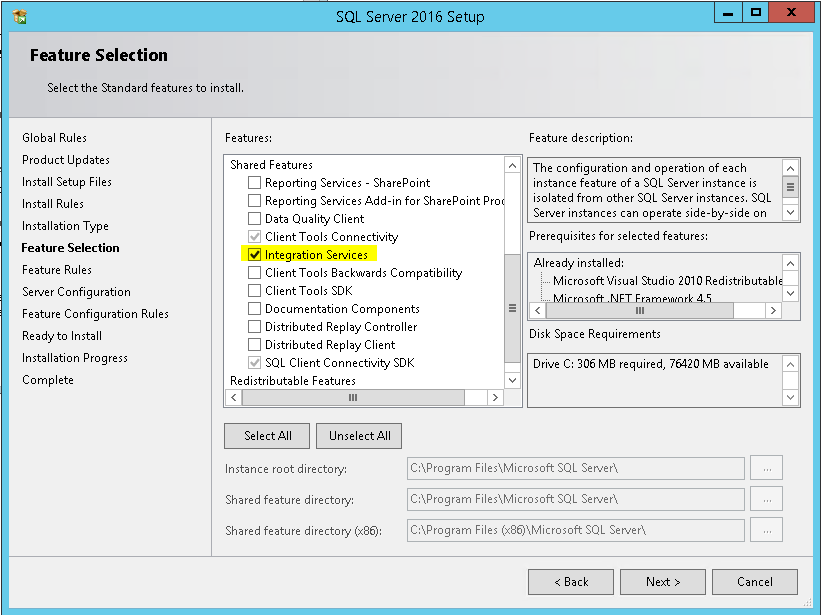Cancel the SQL Server setup
Screen dimensions: 821x615
755,582
